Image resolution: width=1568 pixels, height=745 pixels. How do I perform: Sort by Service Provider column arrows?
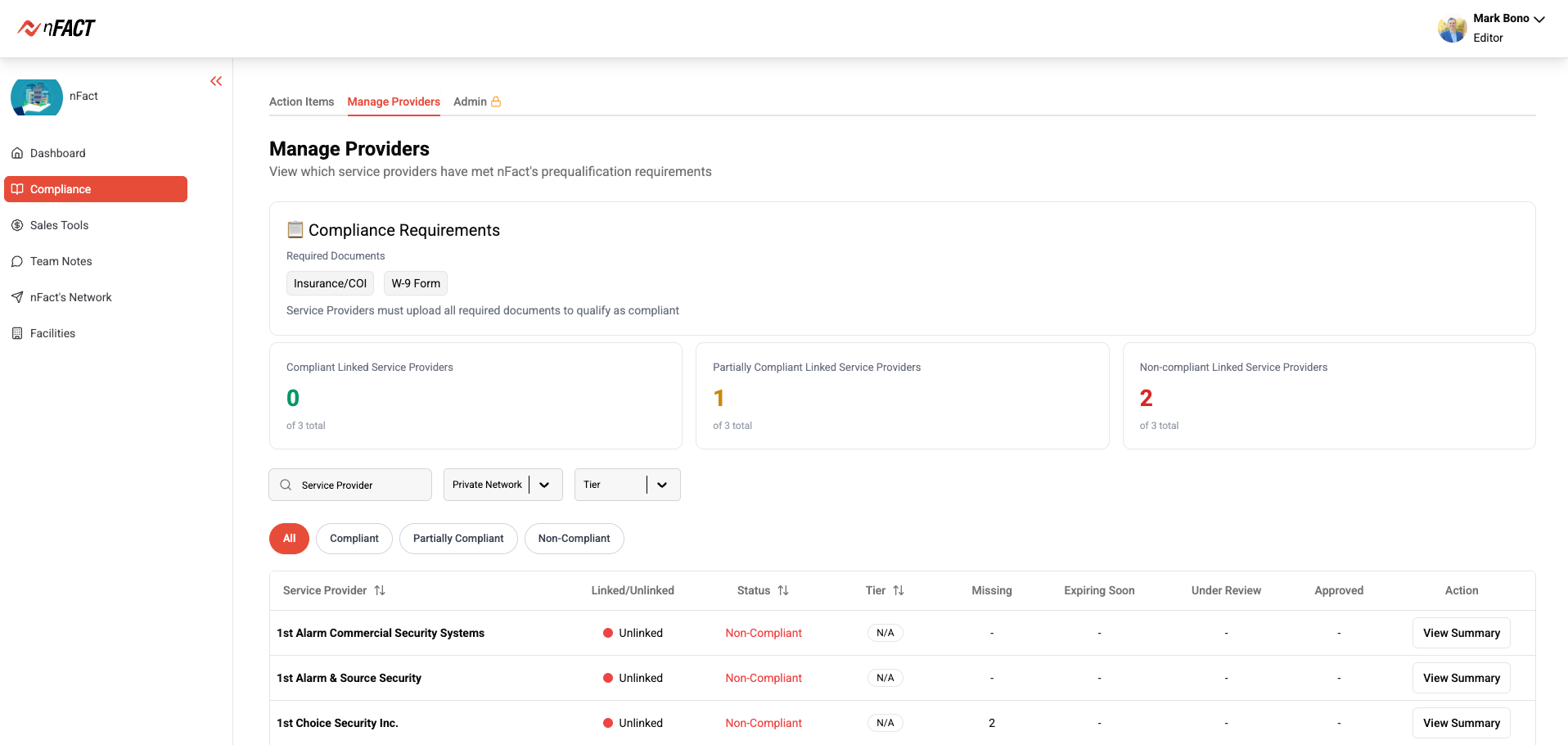380,590
